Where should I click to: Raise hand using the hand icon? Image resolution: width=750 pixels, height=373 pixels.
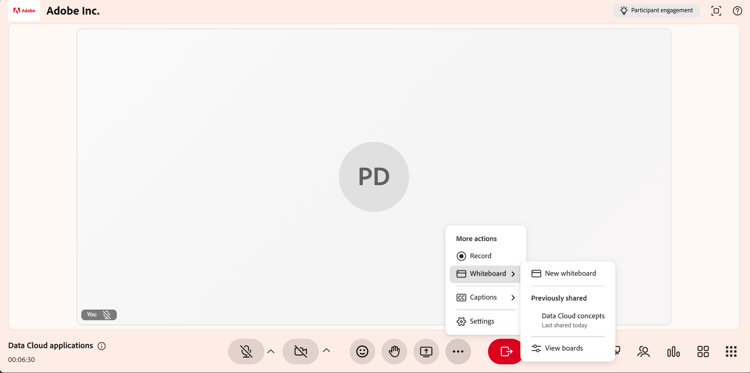click(x=394, y=351)
